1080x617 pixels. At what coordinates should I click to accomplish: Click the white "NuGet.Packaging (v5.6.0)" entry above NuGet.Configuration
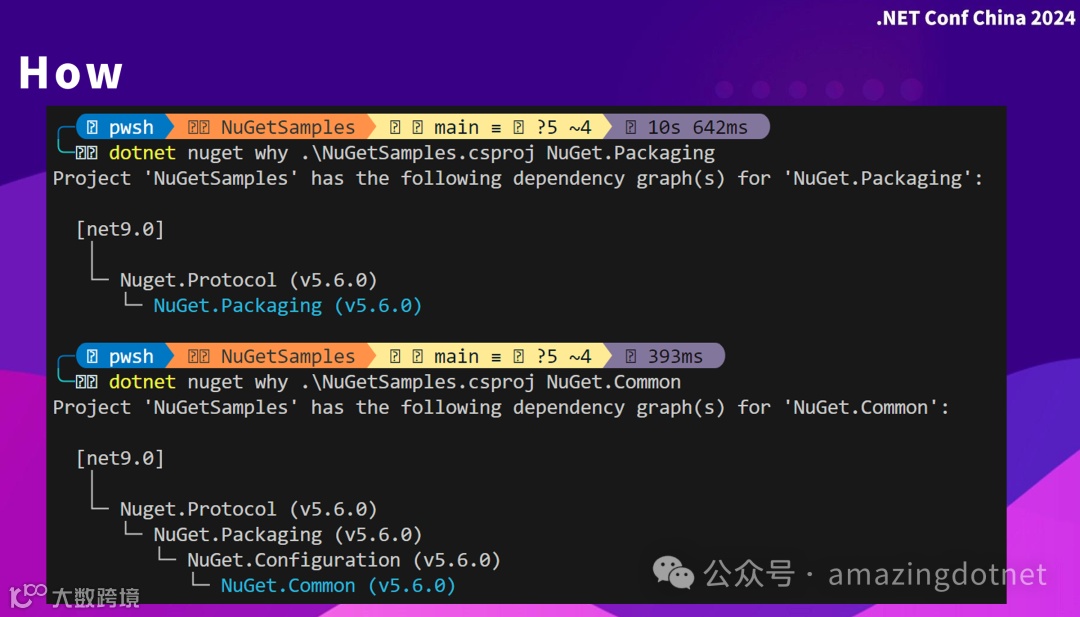(287, 535)
